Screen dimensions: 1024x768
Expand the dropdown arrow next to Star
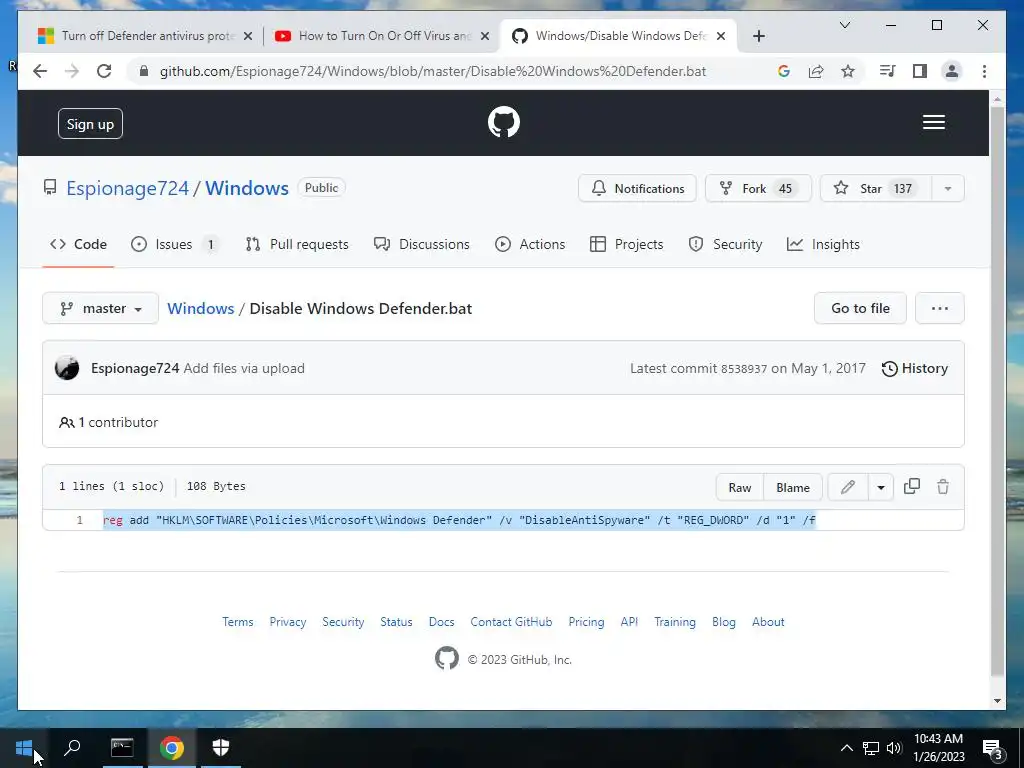[x=948, y=188]
